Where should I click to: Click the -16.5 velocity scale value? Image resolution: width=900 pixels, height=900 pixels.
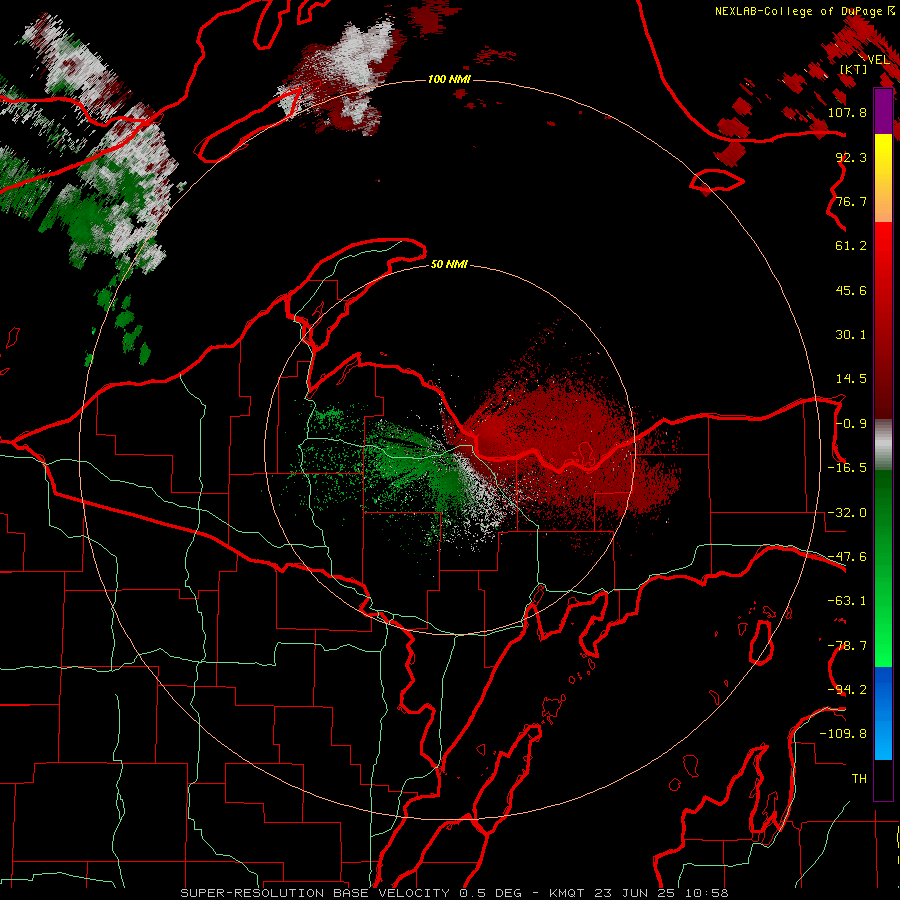pos(848,468)
